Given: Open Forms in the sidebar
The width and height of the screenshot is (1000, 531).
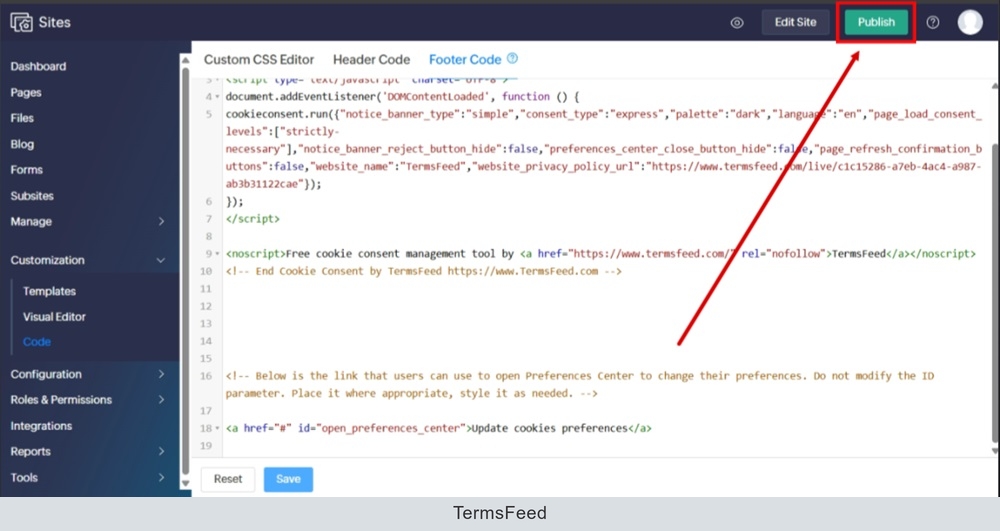Looking at the screenshot, I should click(26, 170).
